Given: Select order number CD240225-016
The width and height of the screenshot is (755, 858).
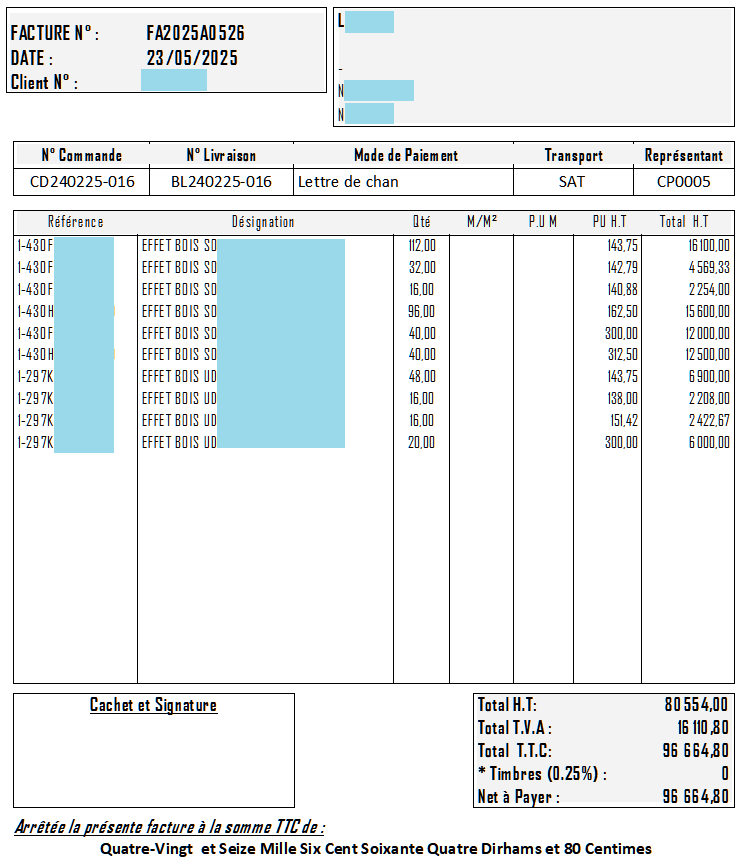Looking at the screenshot, I should click(82, 182).
